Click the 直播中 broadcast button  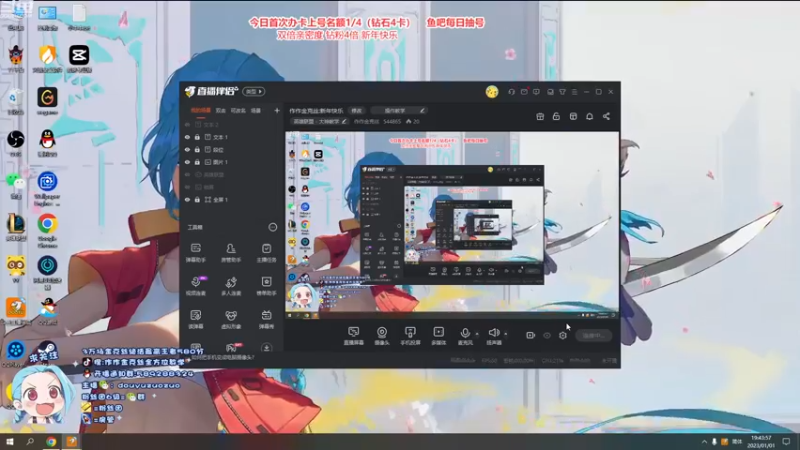(594, 335)
